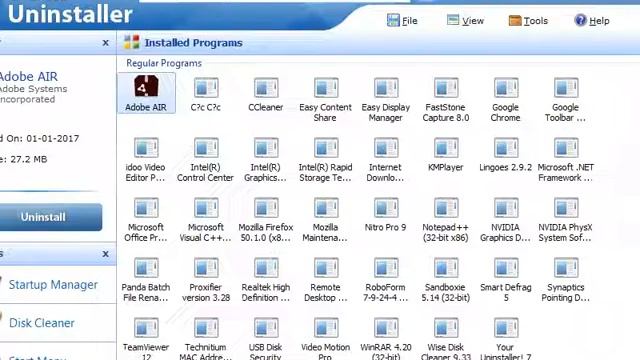Select the Easy Content Share icon
Image resolution: width=640 pixels, height=360 pixels.
(326, 87)
